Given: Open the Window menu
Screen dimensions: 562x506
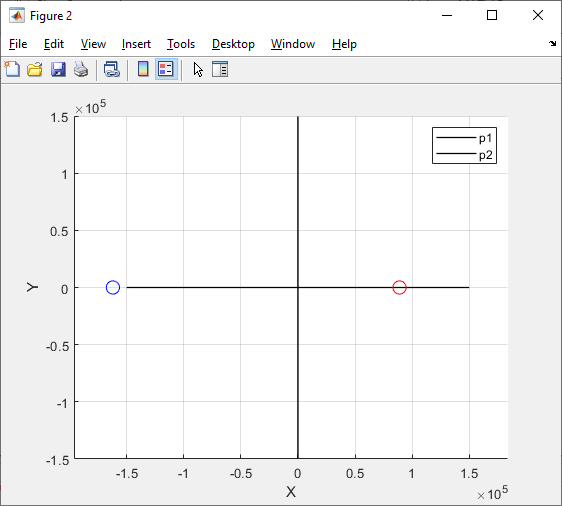Looking at the screenshot, I should [293, 44].
